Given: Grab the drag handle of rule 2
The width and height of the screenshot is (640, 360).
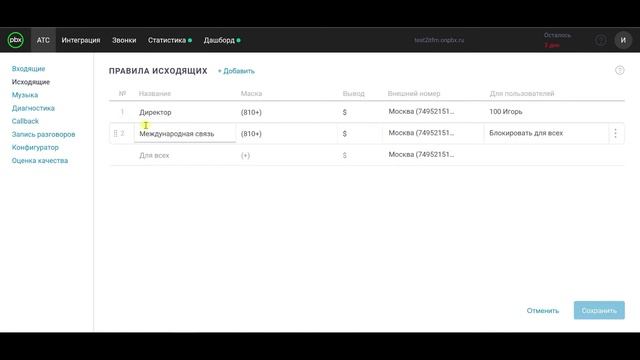Looking at the screenshot, I should [115, 133].
